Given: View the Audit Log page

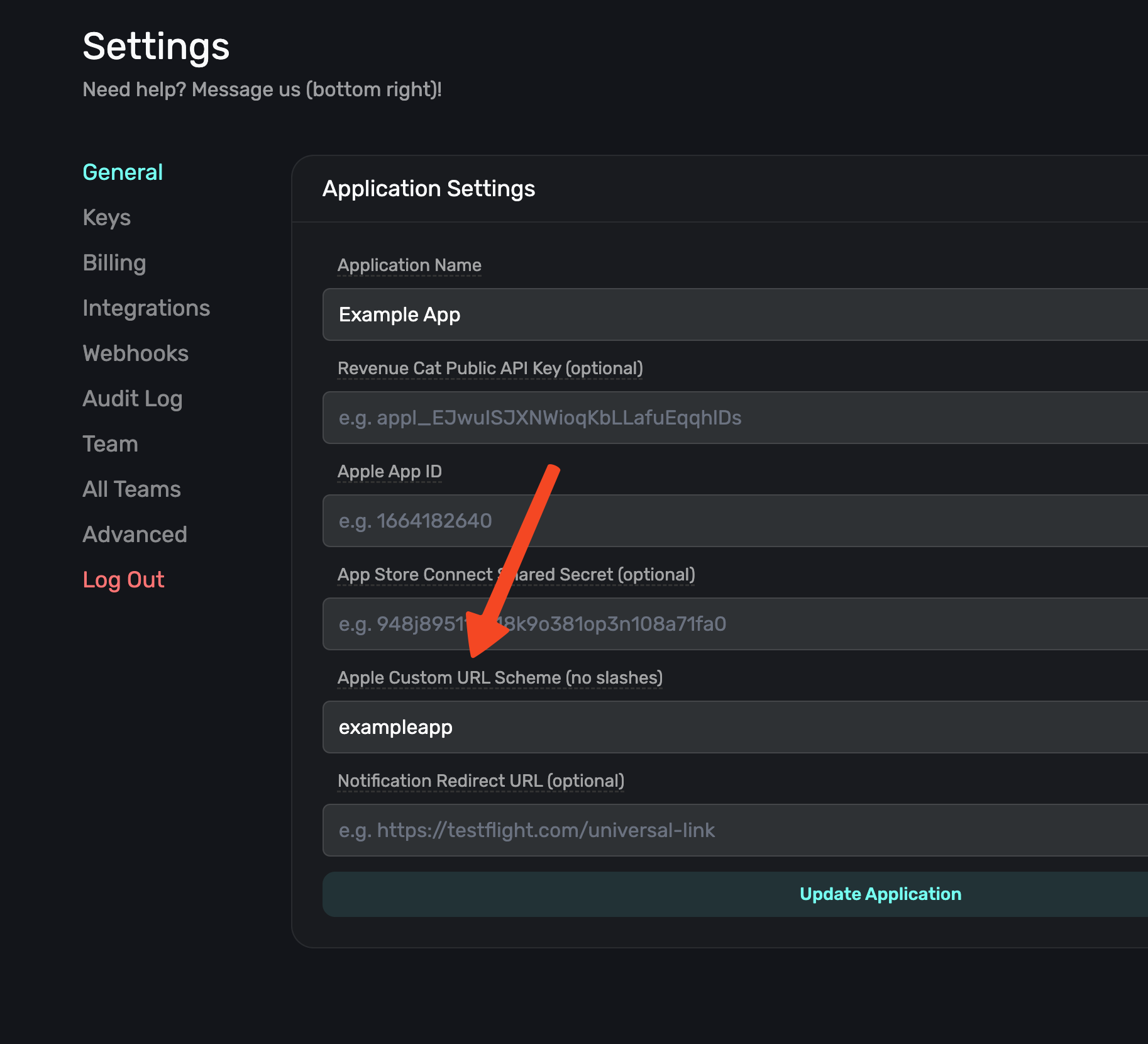Looking at the screenshot, I should point(132,399).
